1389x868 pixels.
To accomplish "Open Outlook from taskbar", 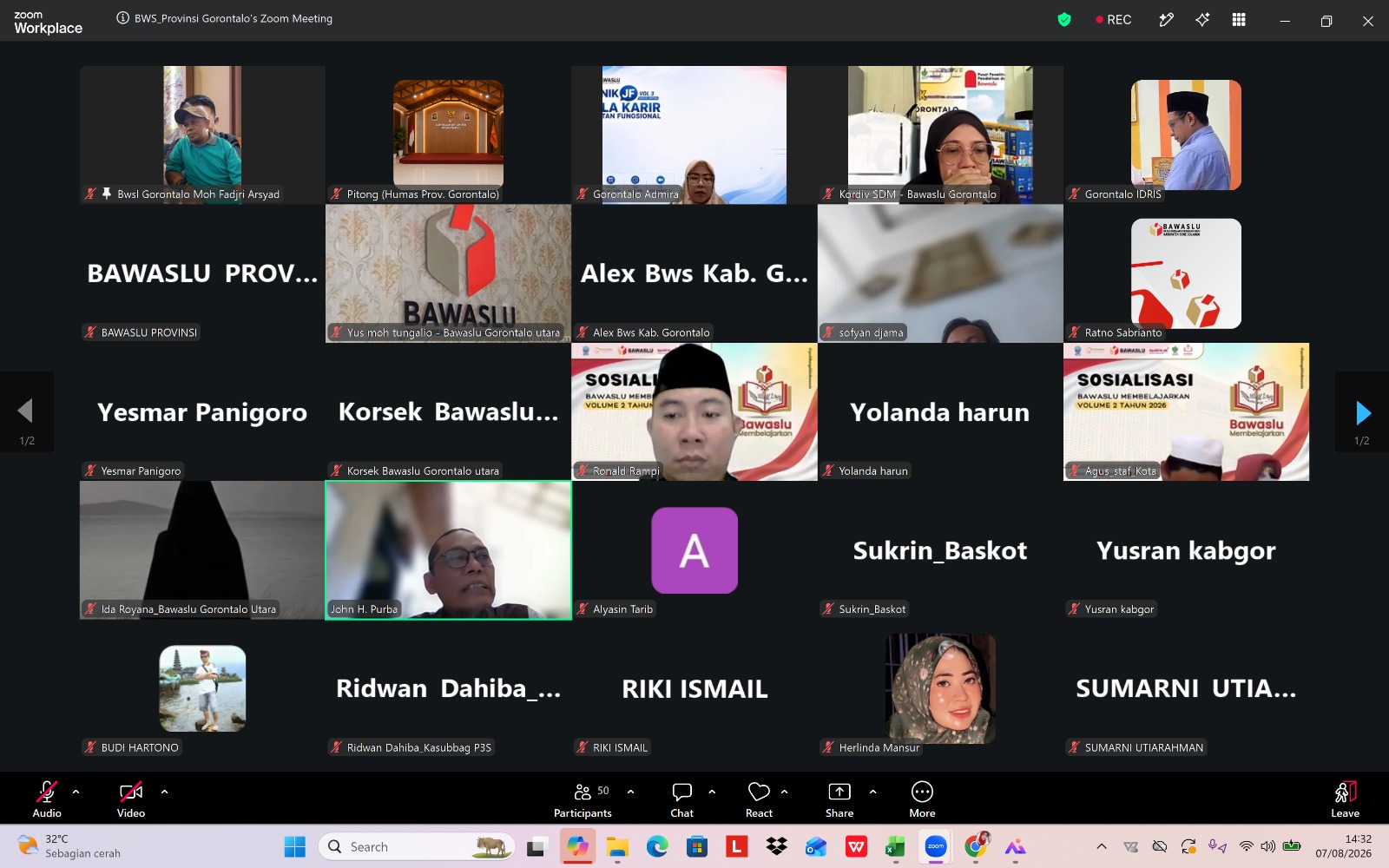I will coord(816,846).
